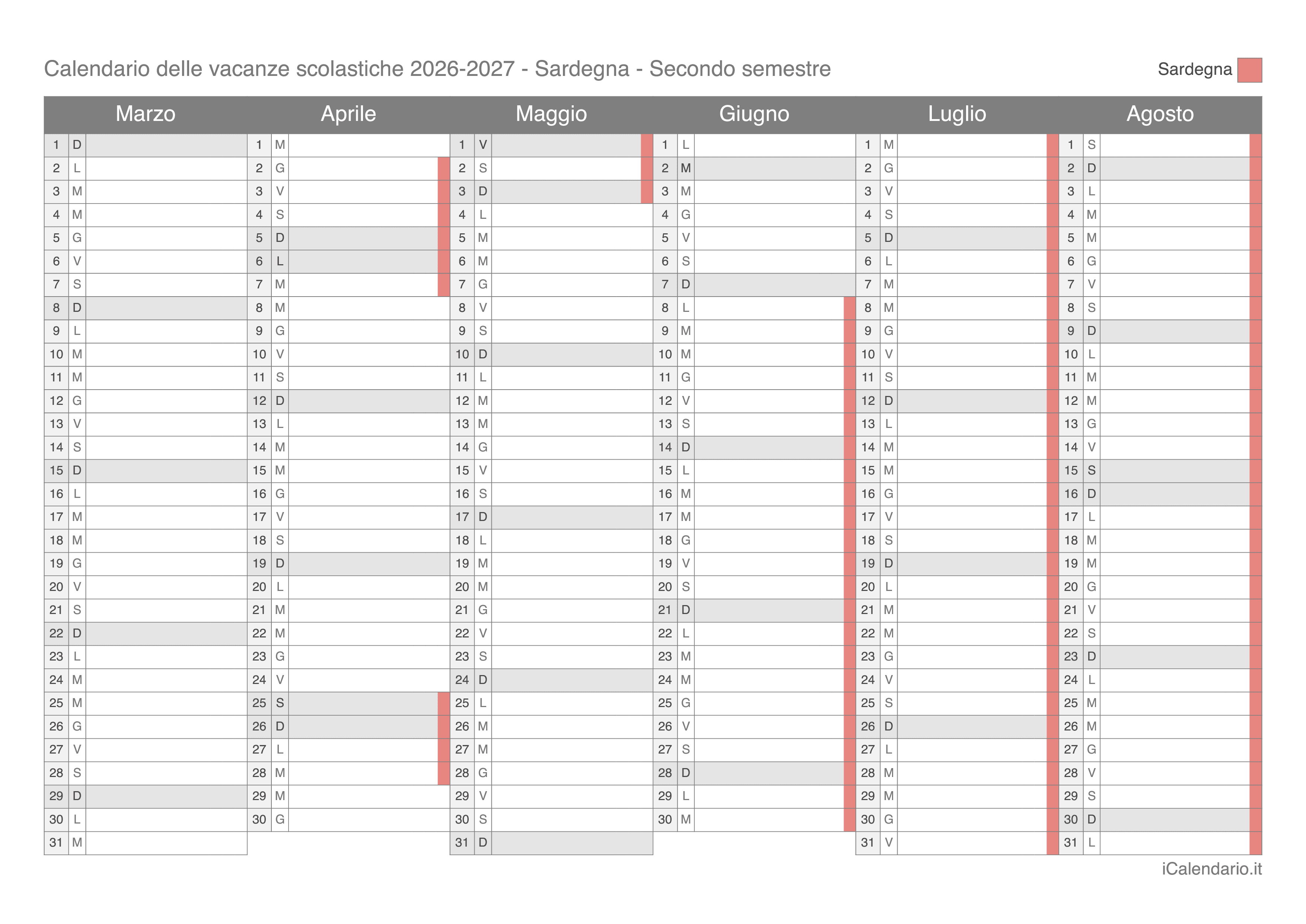Click the red vacation marker on 10 Agosto
Viewport: 1306px width, 924px height.
1255,355
